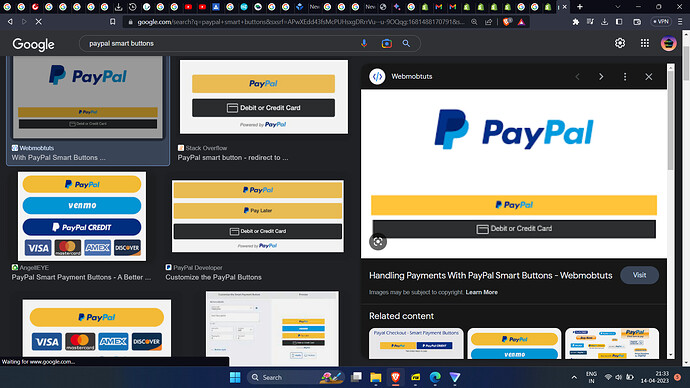The height and width of the screenshot is (388, 690).
Task: Open File Explorer from taskbar
Action: [x=376, y=377]
